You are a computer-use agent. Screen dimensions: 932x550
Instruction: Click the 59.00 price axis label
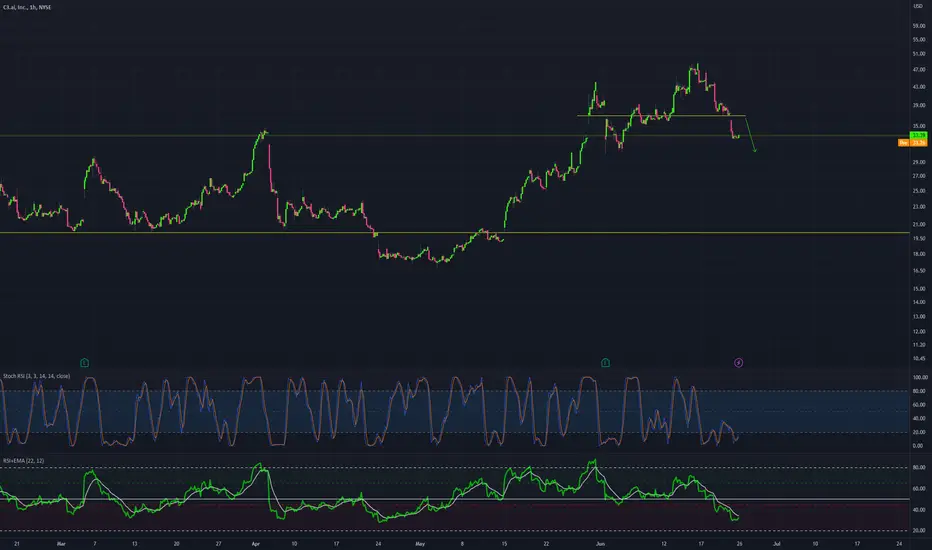(x=919, y=26)
